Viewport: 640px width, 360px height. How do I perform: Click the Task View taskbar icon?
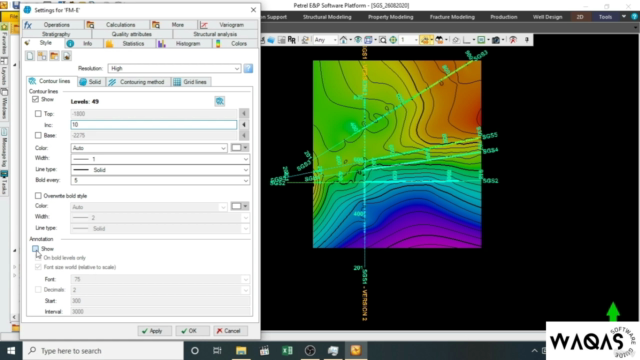click(x=217, y=351)
